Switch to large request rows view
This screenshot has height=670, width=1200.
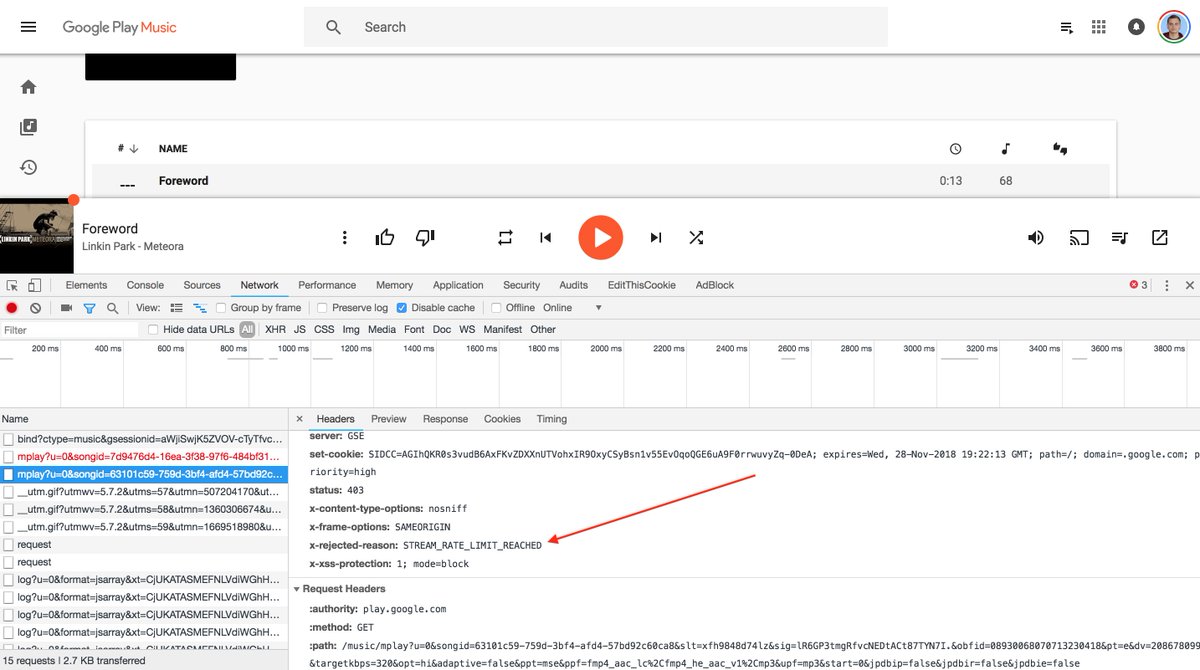[x=177, y=308]
